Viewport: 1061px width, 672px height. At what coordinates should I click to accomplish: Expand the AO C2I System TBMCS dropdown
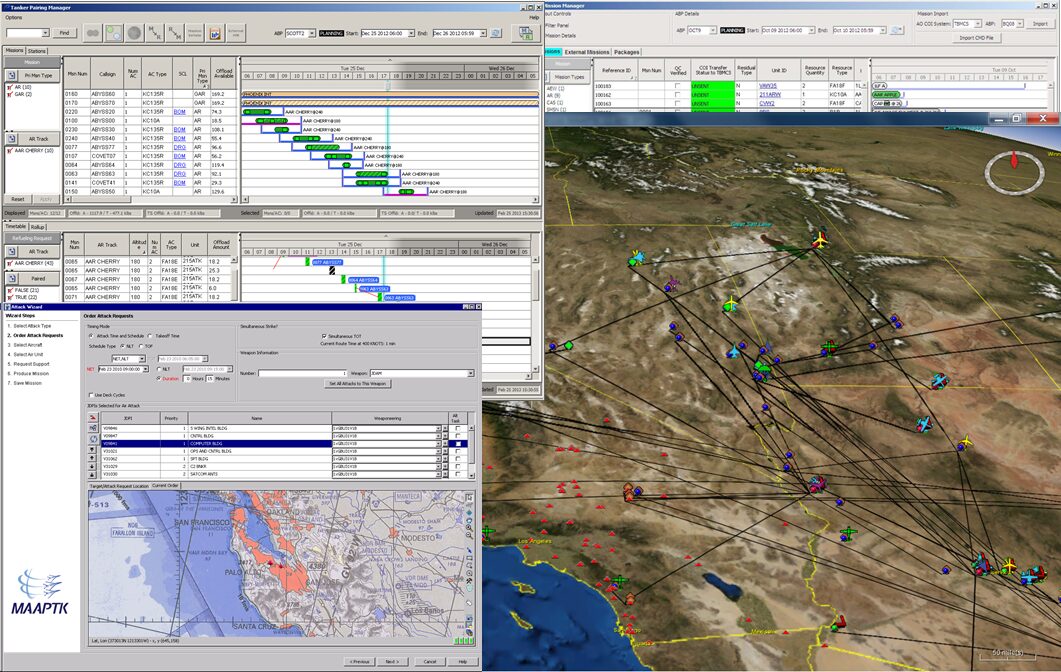coord(978,23)
